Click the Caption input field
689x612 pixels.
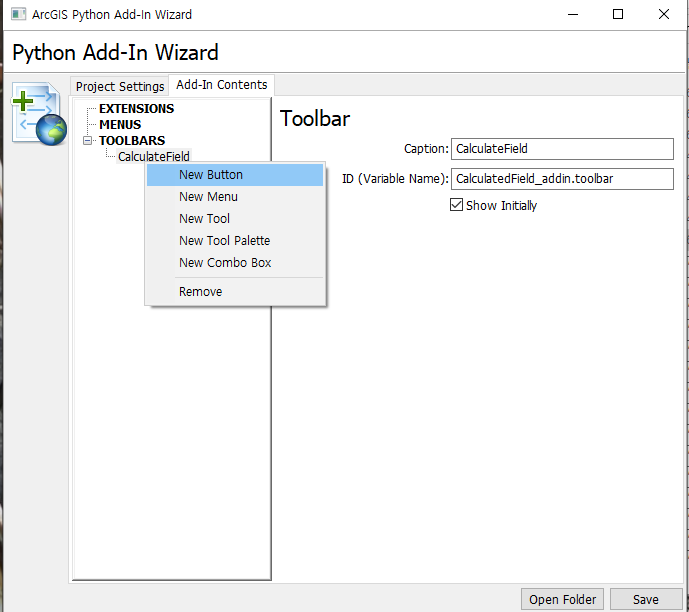pos(562,149)
